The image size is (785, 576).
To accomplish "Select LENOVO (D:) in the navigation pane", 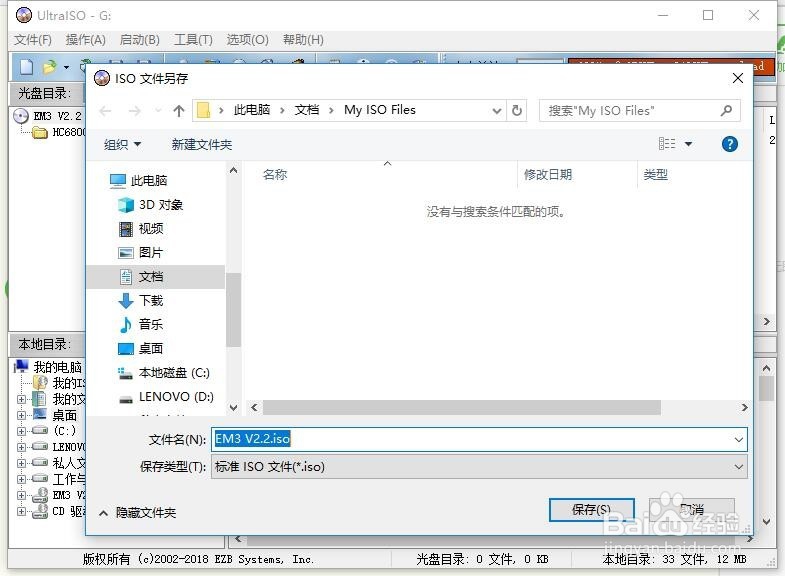I will pos(166,397).
